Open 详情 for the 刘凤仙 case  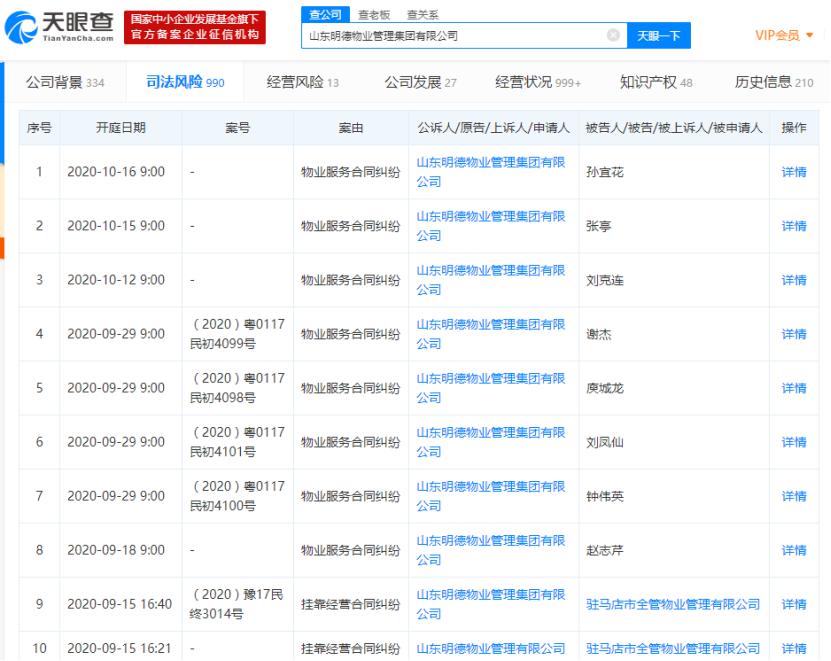[794, 443]
